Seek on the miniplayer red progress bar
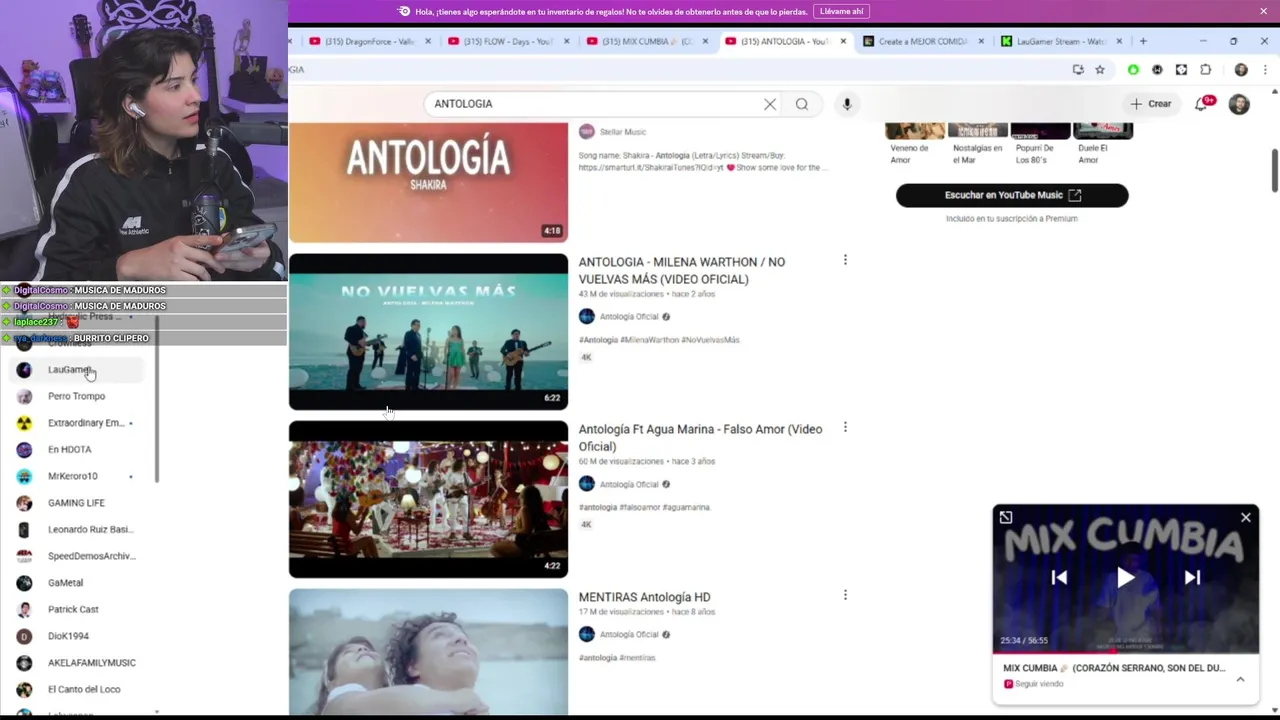The image size is (1280, 720). pyautogui.click(x=1126, y=652)
